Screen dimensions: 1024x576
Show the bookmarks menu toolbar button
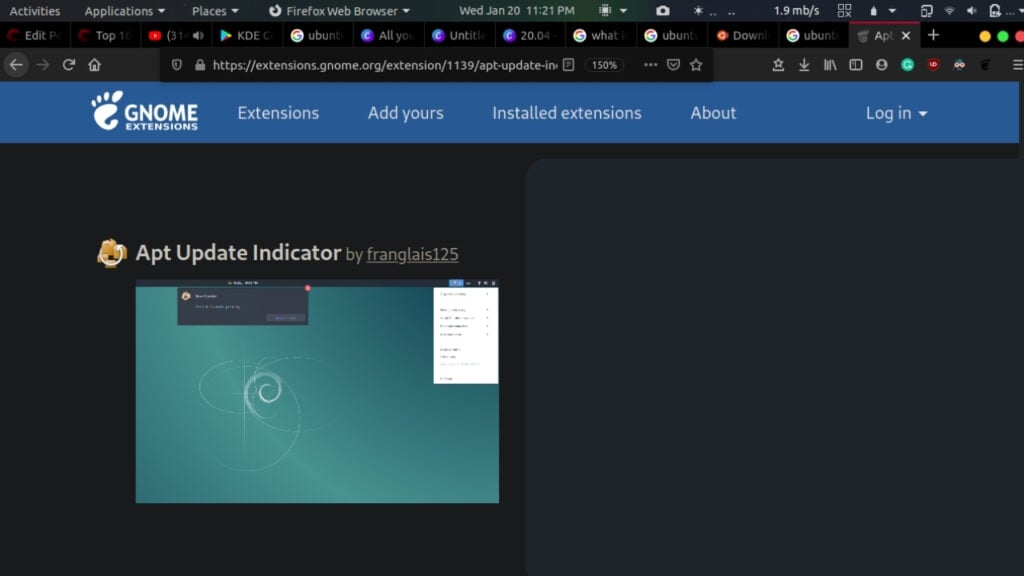(778, 65)
